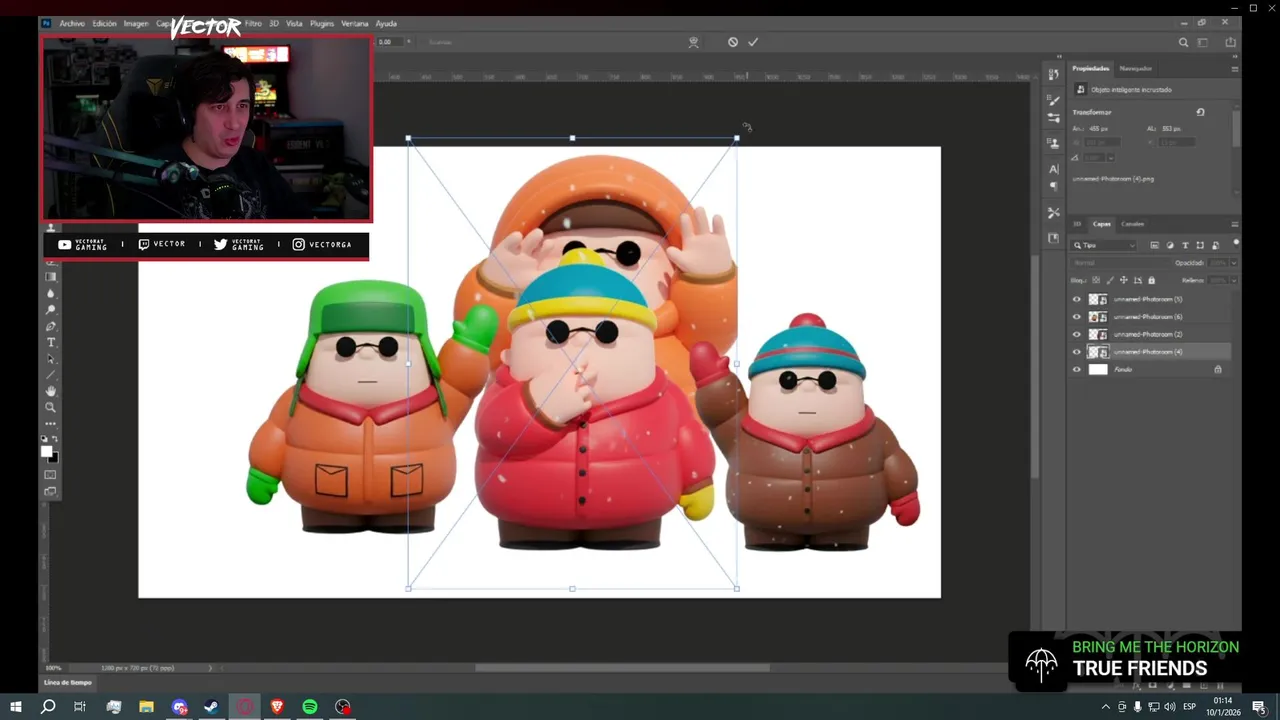
Task: Select the Line tool
Action: [x=51, y=375]
